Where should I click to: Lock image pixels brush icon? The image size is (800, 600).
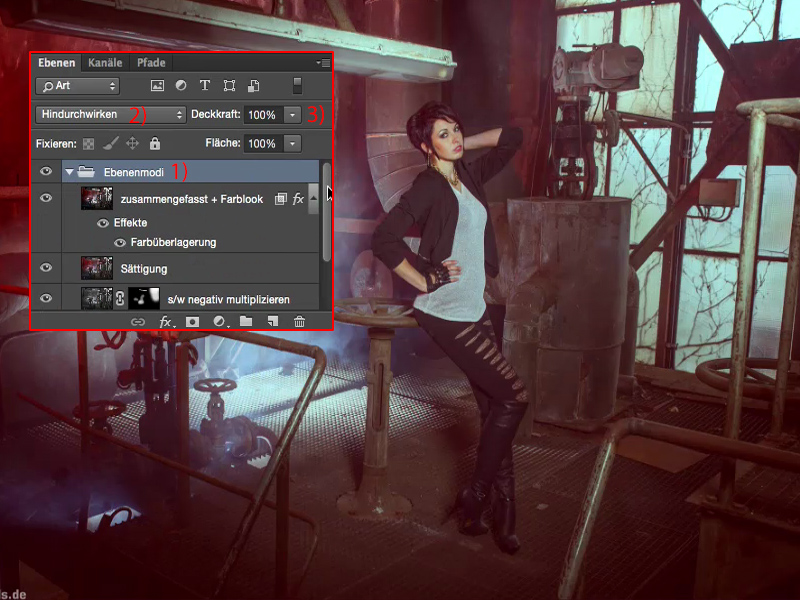tap(110, 143)
